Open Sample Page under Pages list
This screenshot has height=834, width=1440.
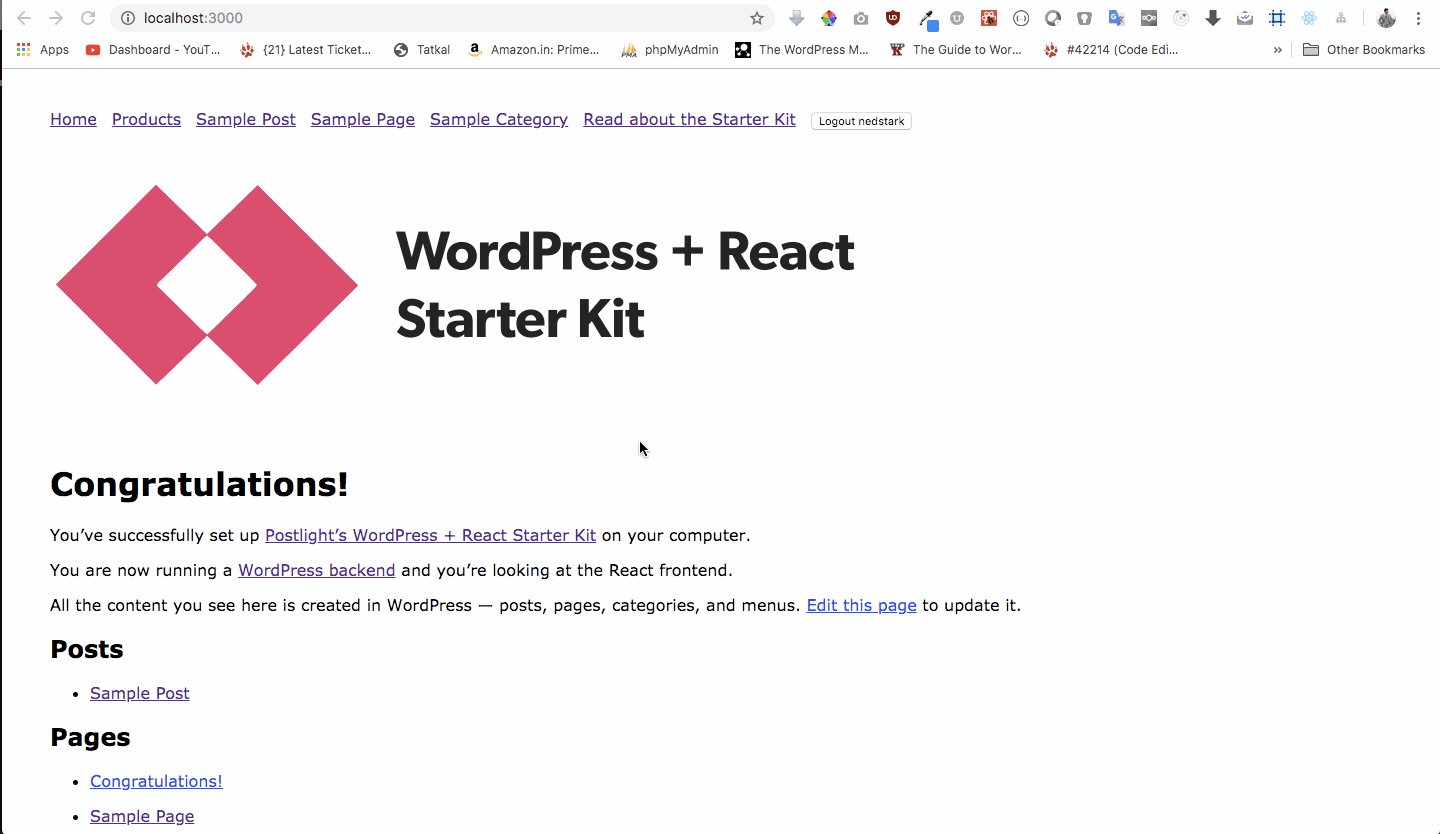point(142,816)
